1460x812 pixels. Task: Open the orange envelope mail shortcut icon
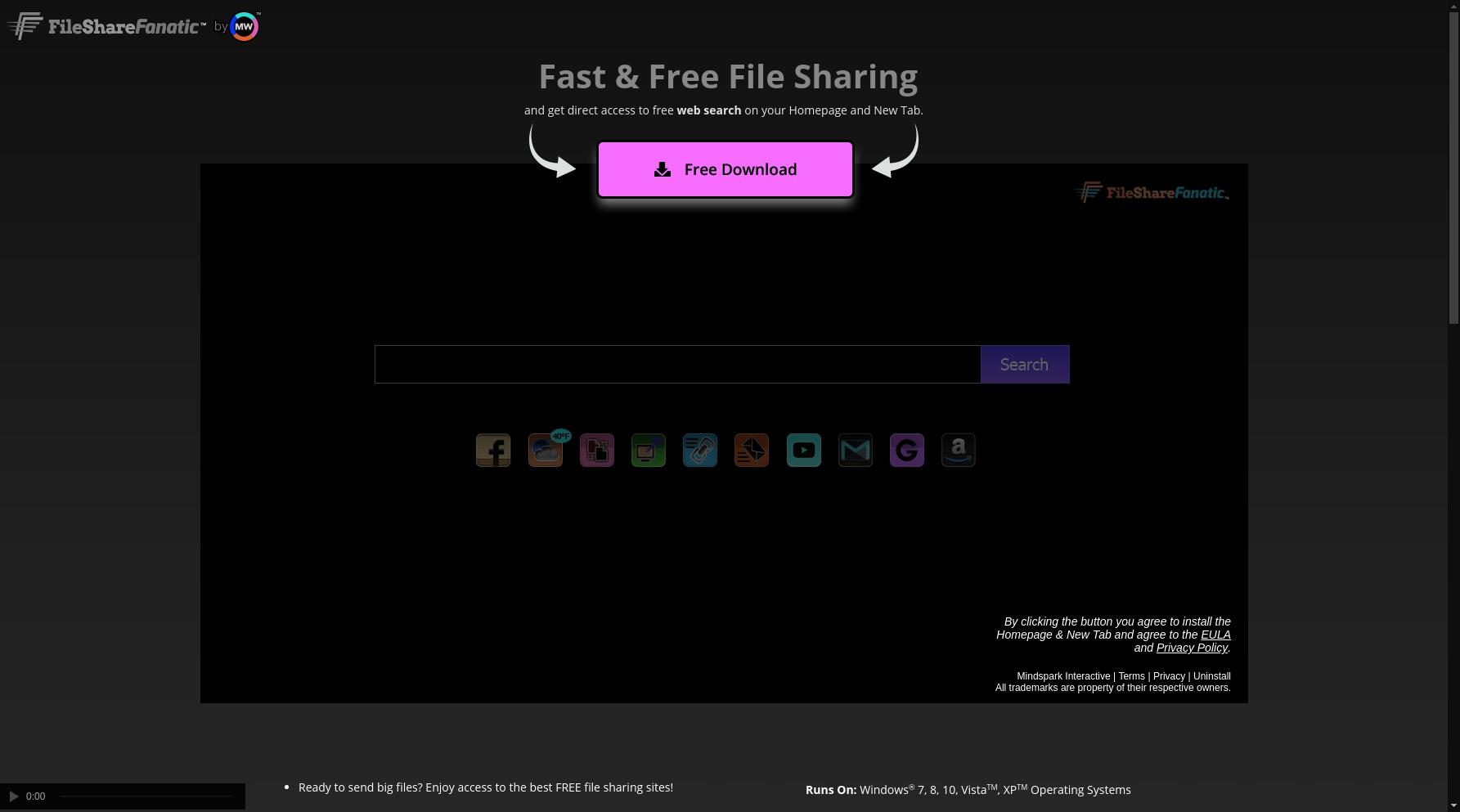(752, 451)
